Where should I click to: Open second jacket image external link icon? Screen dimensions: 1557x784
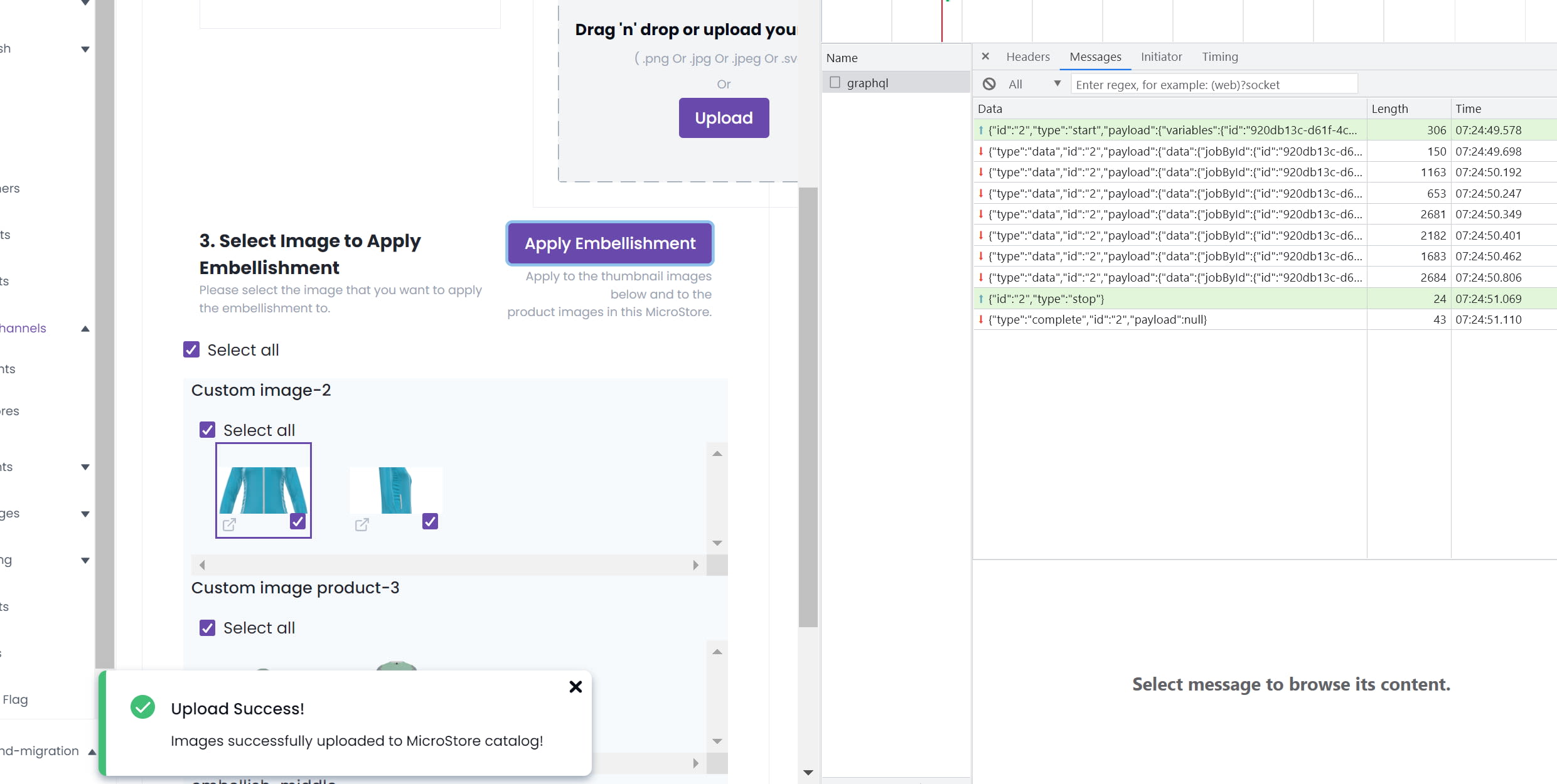361,524
